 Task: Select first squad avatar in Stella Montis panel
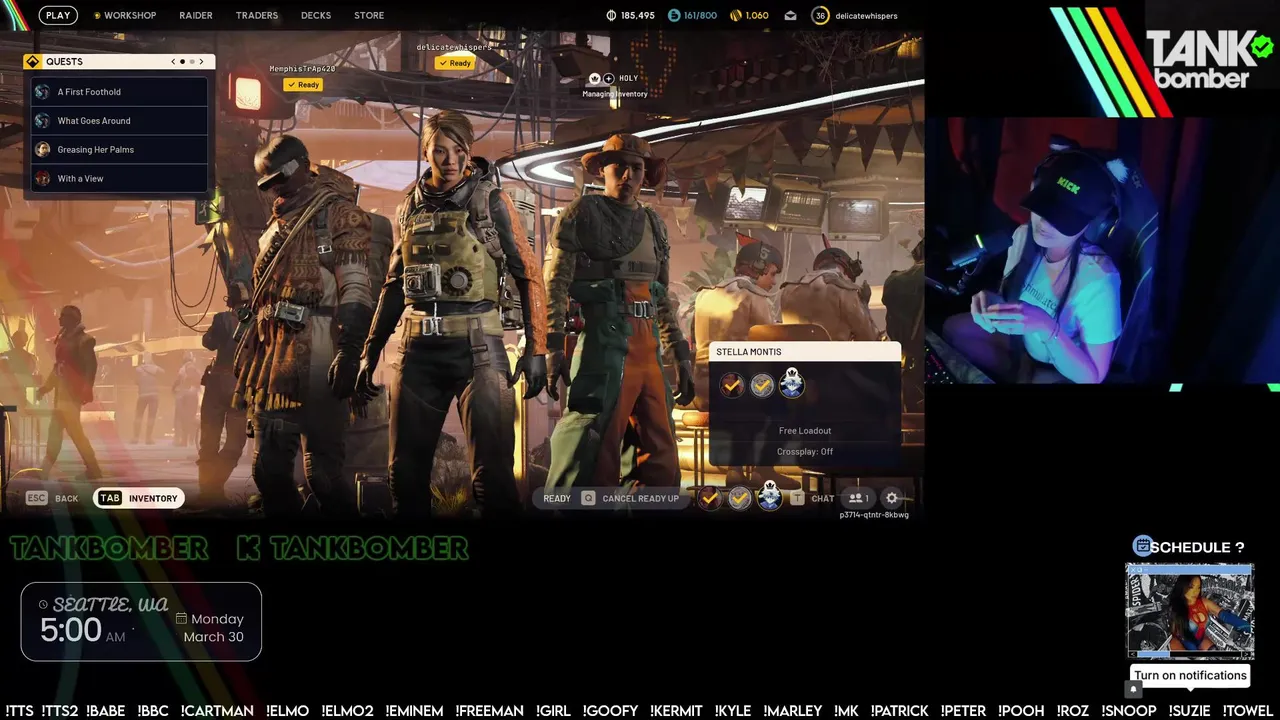click(x=732, y=385)
